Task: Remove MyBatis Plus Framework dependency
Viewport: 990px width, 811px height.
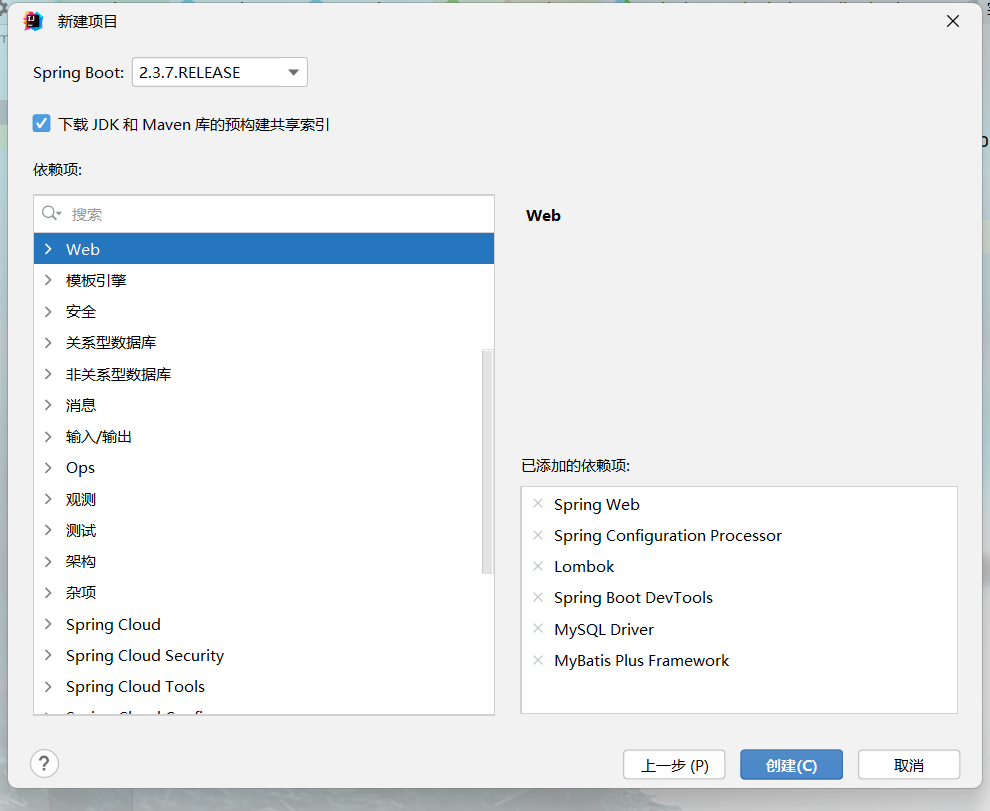Action: [538, 660]
